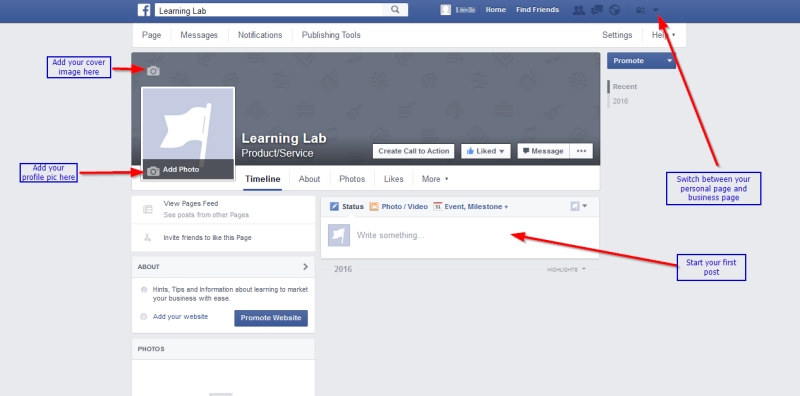This screenshot has width=800, height=396.
Task: Click the Pages Feed icon
Action: coord(147,209)
